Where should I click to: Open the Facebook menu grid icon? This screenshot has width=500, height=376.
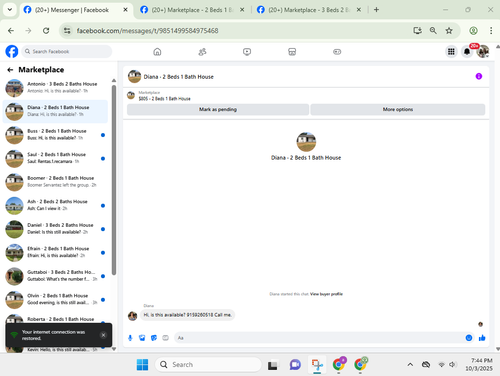click(x=451, y=52)
